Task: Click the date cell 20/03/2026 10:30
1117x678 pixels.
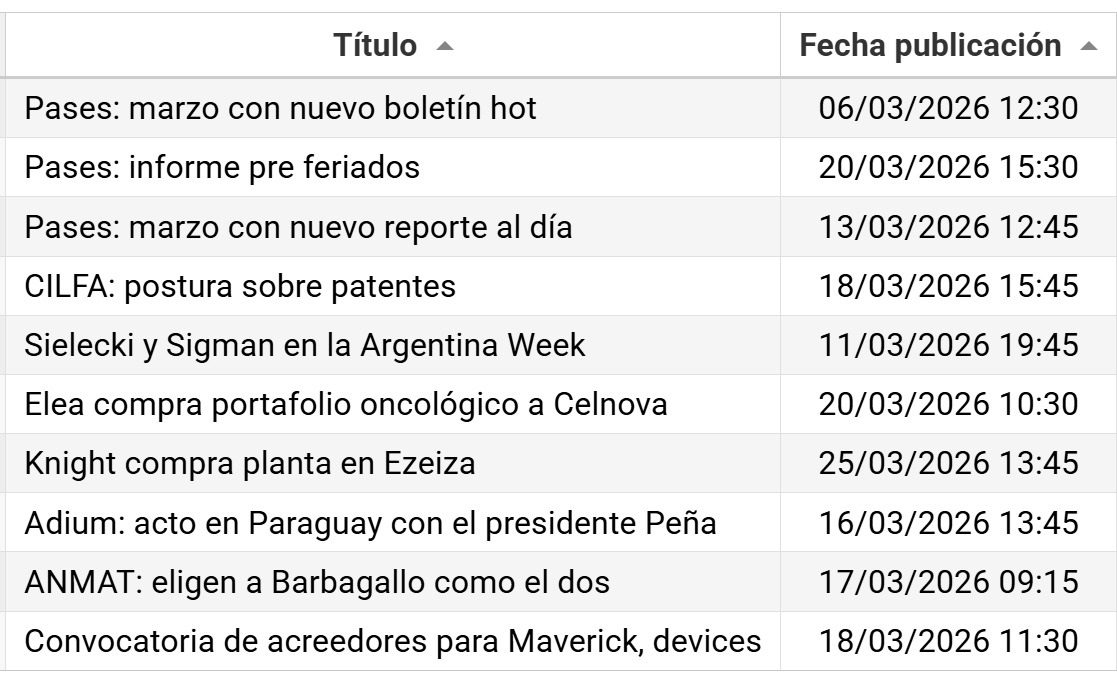Action: pos(948,405)
